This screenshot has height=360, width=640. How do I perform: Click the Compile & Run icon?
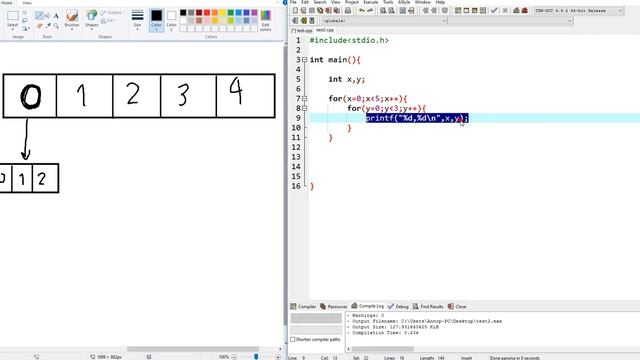(474, 11)
